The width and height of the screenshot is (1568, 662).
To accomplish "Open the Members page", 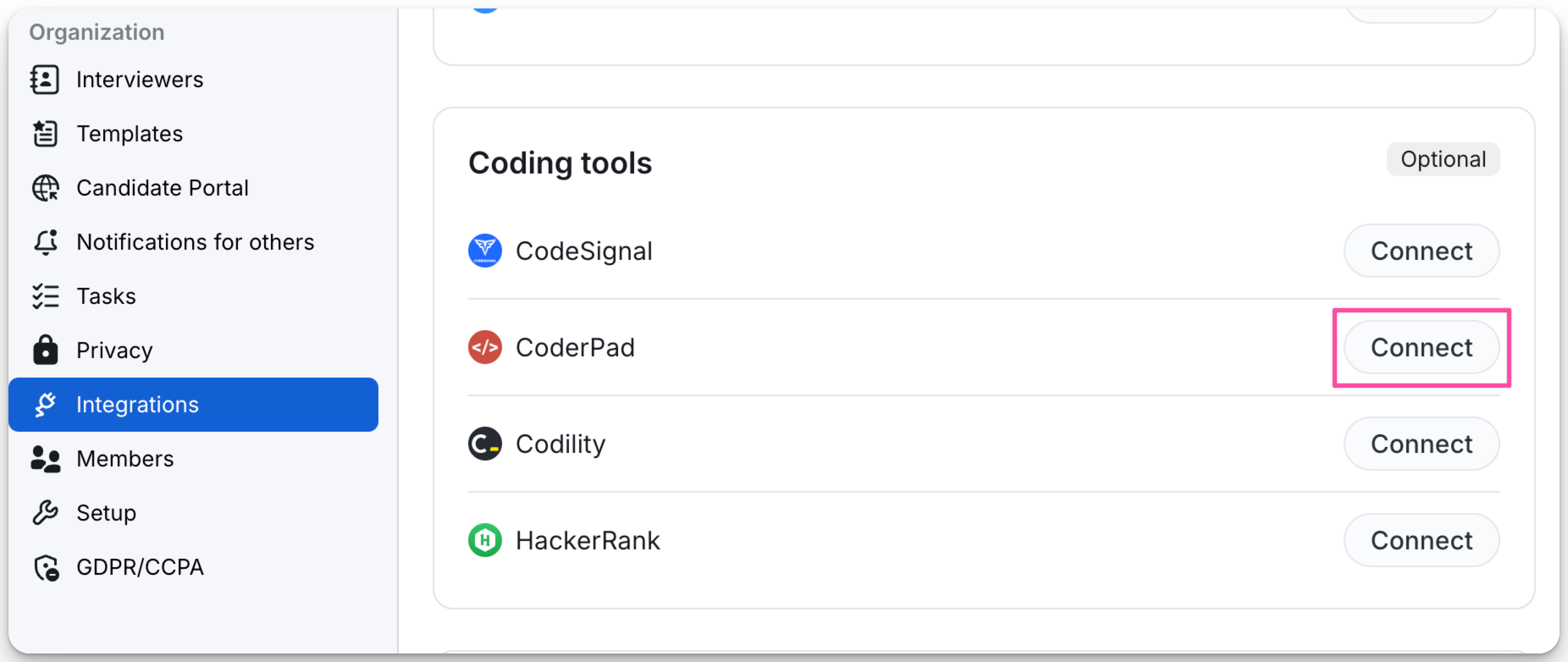I will pyautogui.click(x=125, y=459).
